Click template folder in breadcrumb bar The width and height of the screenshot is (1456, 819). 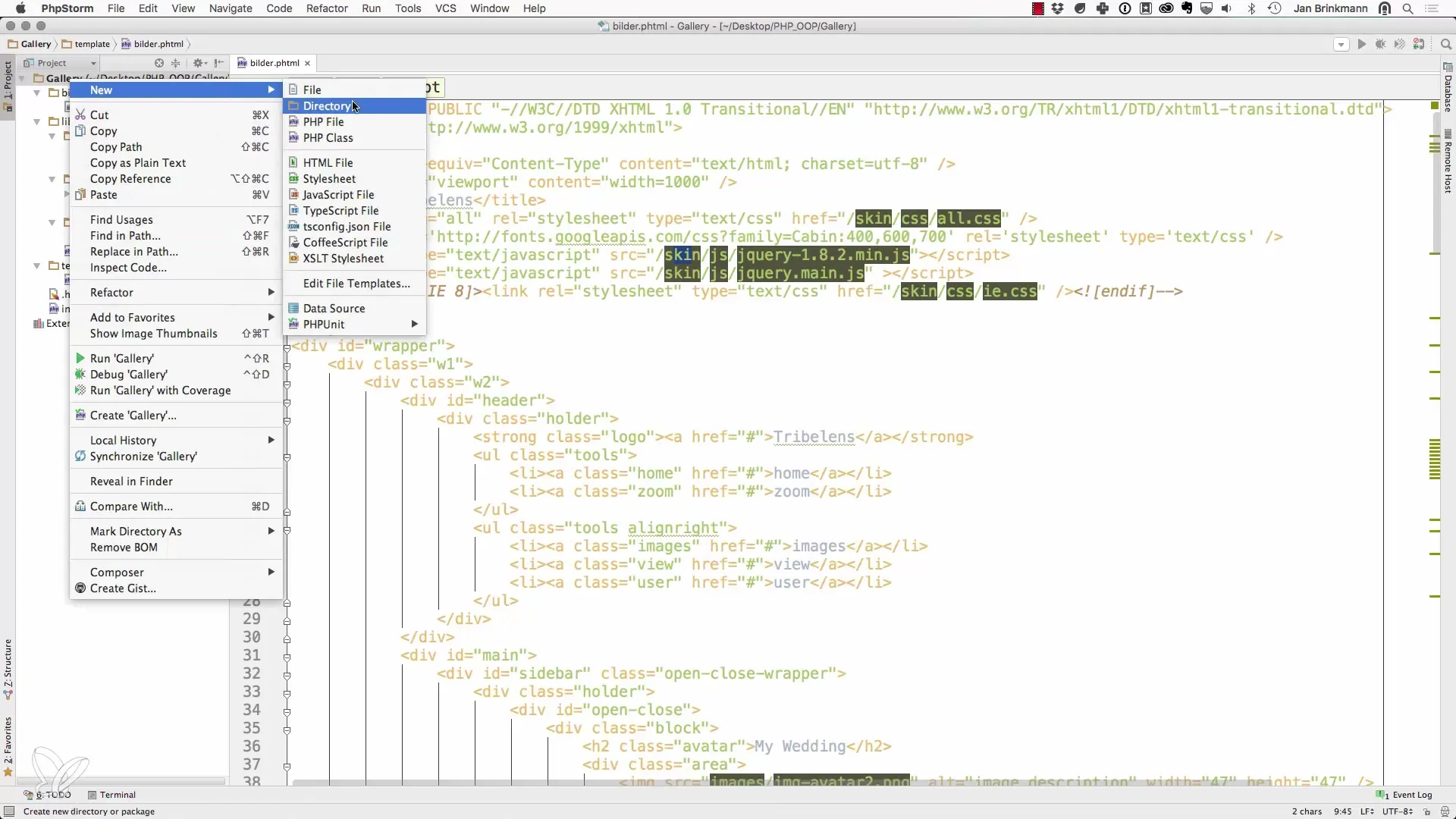[86, 44]
